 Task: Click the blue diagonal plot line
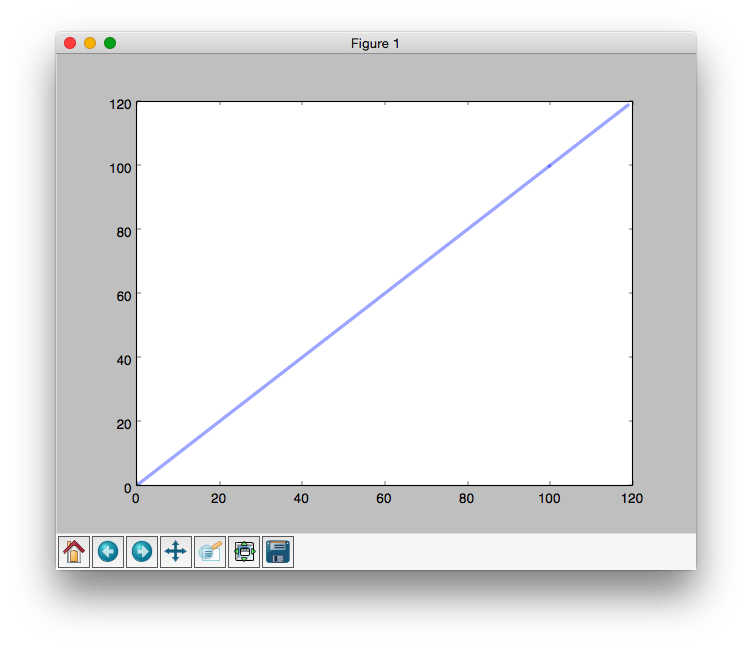pyautogui.click(x=383, y=294)
